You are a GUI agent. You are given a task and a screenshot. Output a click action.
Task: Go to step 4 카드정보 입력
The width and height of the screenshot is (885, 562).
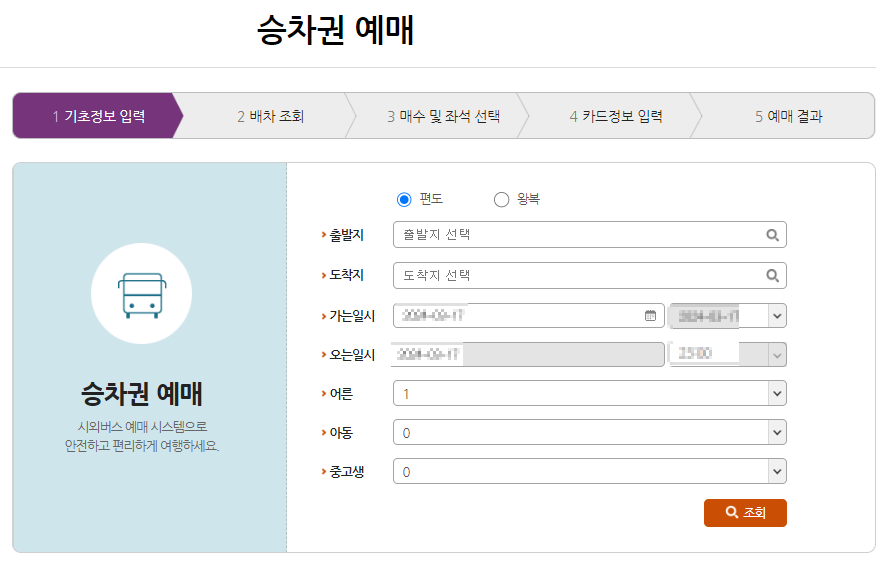[616, 116]
